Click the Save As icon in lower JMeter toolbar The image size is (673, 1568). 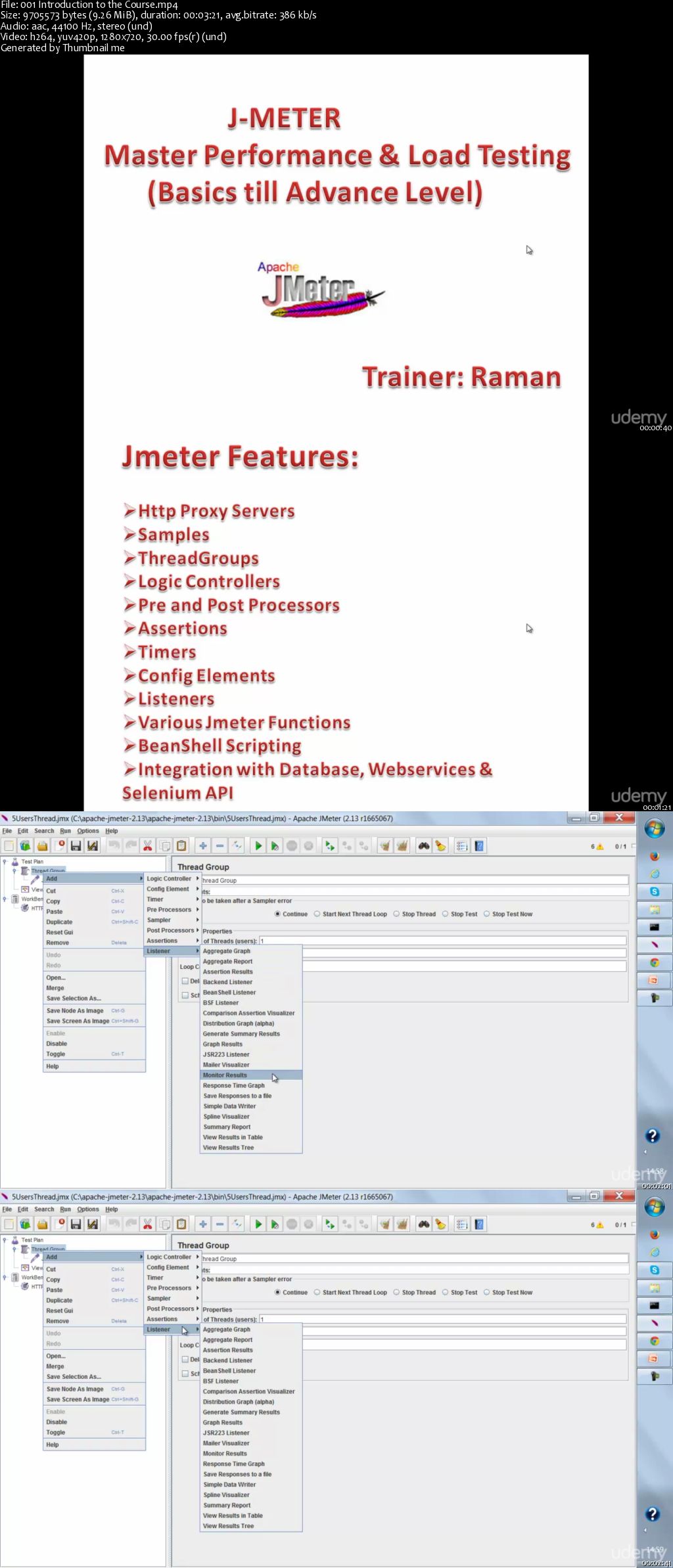pos(92,1224)
